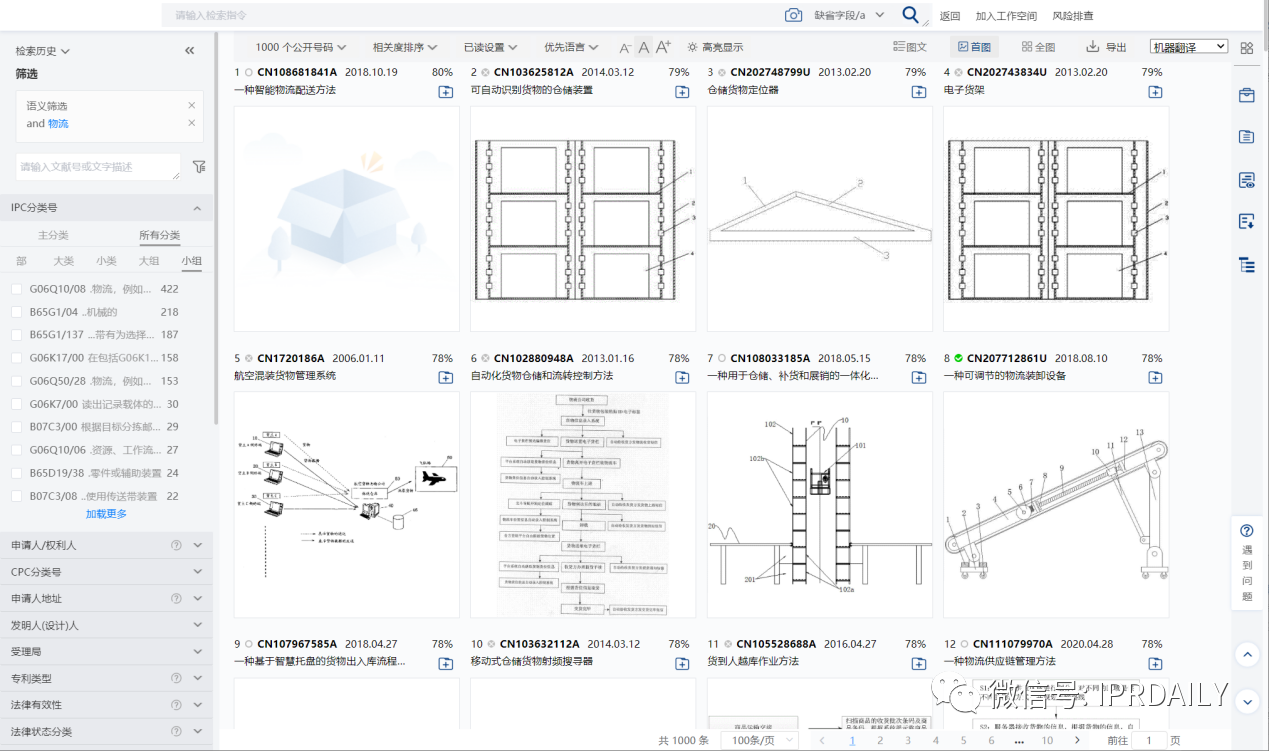
Task: Click the round down-arrow button
Action: click(1246, 703)
